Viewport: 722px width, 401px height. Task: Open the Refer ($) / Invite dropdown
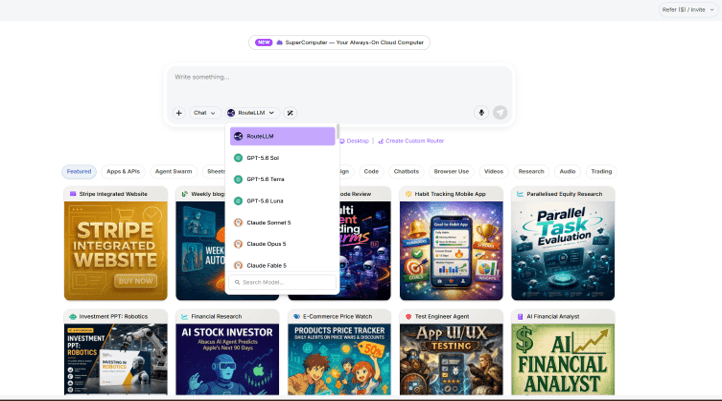point(687,10)
